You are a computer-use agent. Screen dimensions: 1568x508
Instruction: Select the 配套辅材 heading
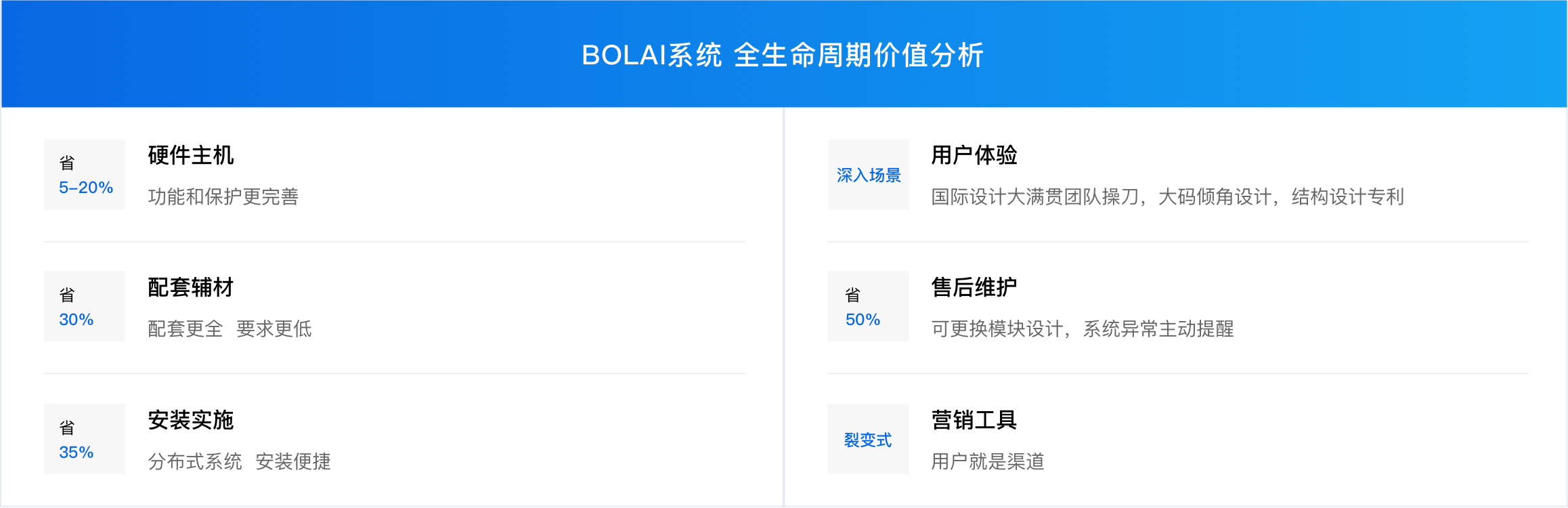(x=191, y=287)
